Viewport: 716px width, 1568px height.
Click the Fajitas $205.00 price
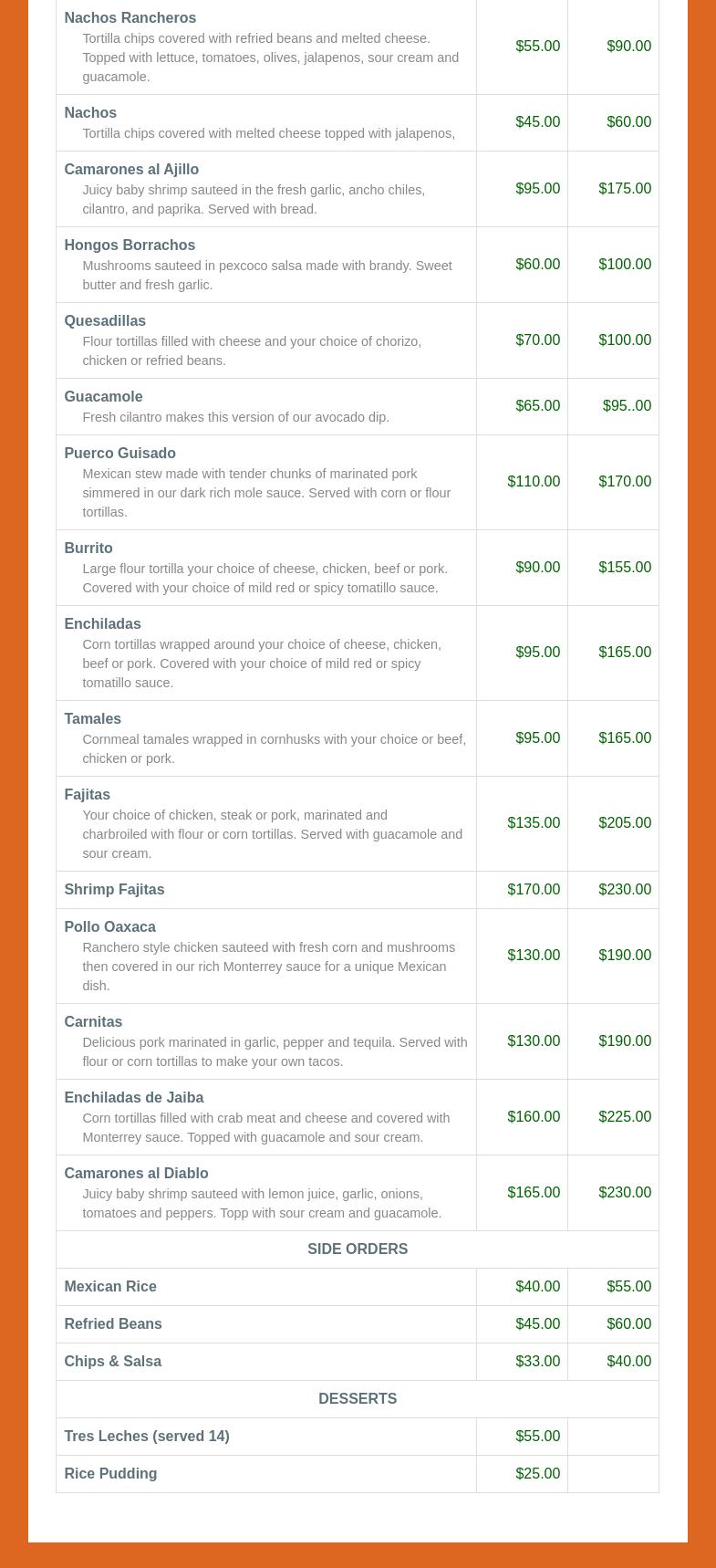[x=625, y=823]
